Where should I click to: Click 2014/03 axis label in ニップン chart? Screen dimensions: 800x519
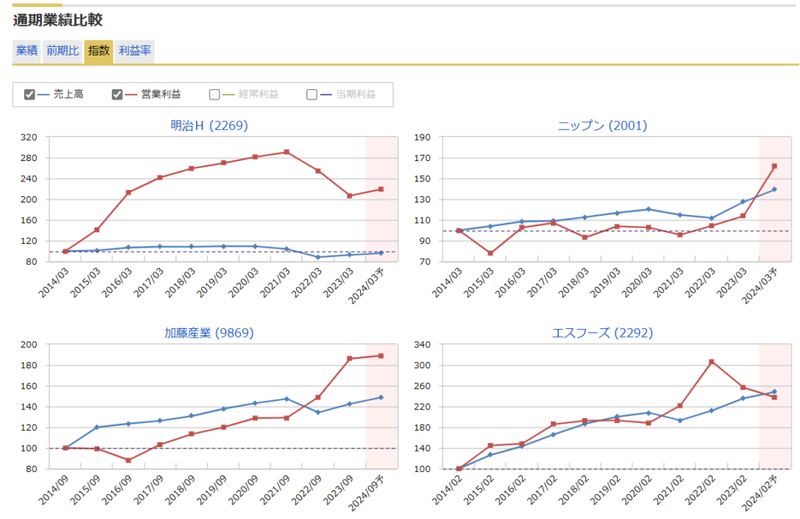tap(447, 282)
